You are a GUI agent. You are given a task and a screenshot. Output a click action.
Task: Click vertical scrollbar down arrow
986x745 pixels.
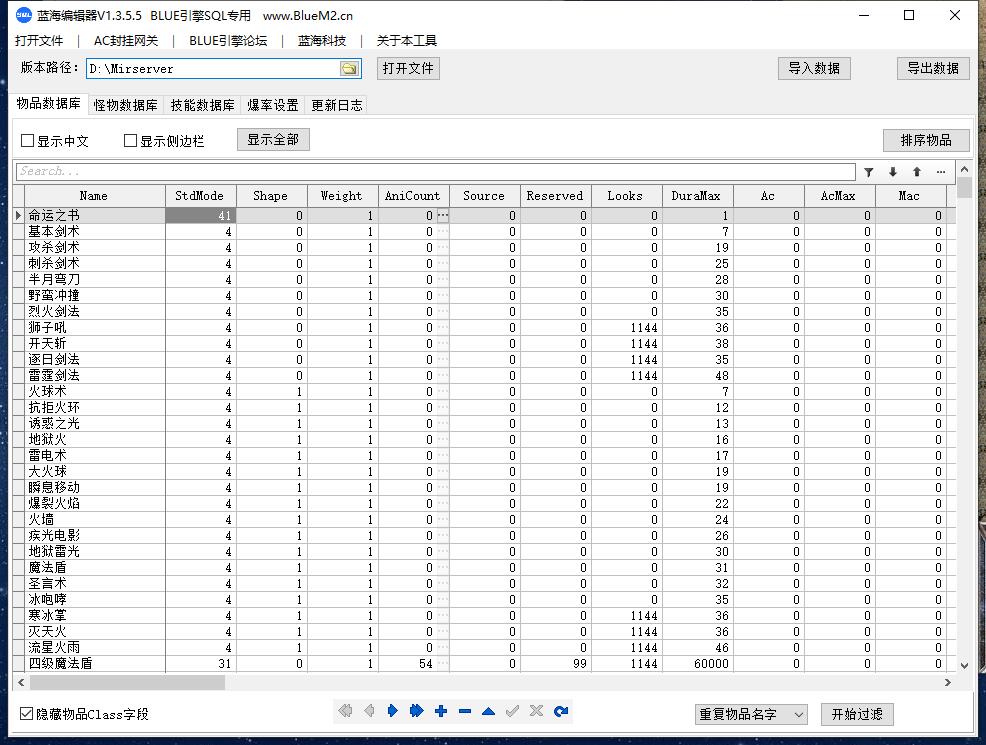[x=964, y=665]
